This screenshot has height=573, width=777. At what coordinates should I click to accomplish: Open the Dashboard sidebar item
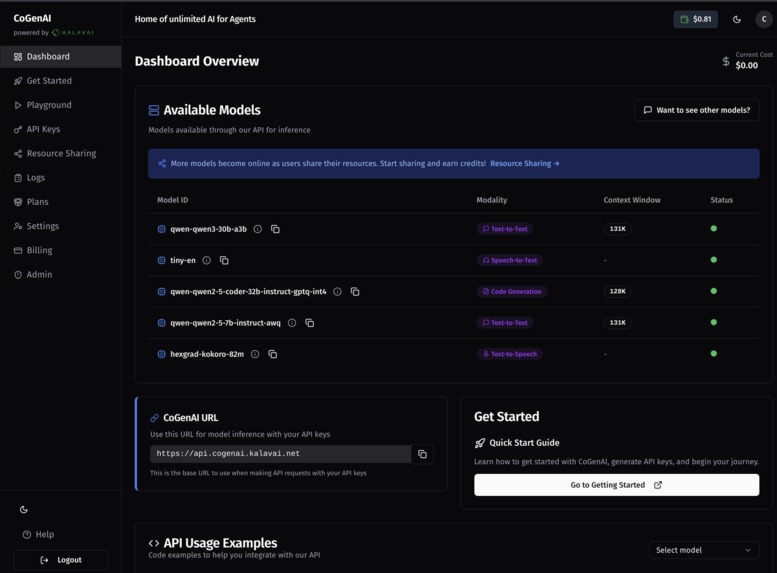pos(60,57)
